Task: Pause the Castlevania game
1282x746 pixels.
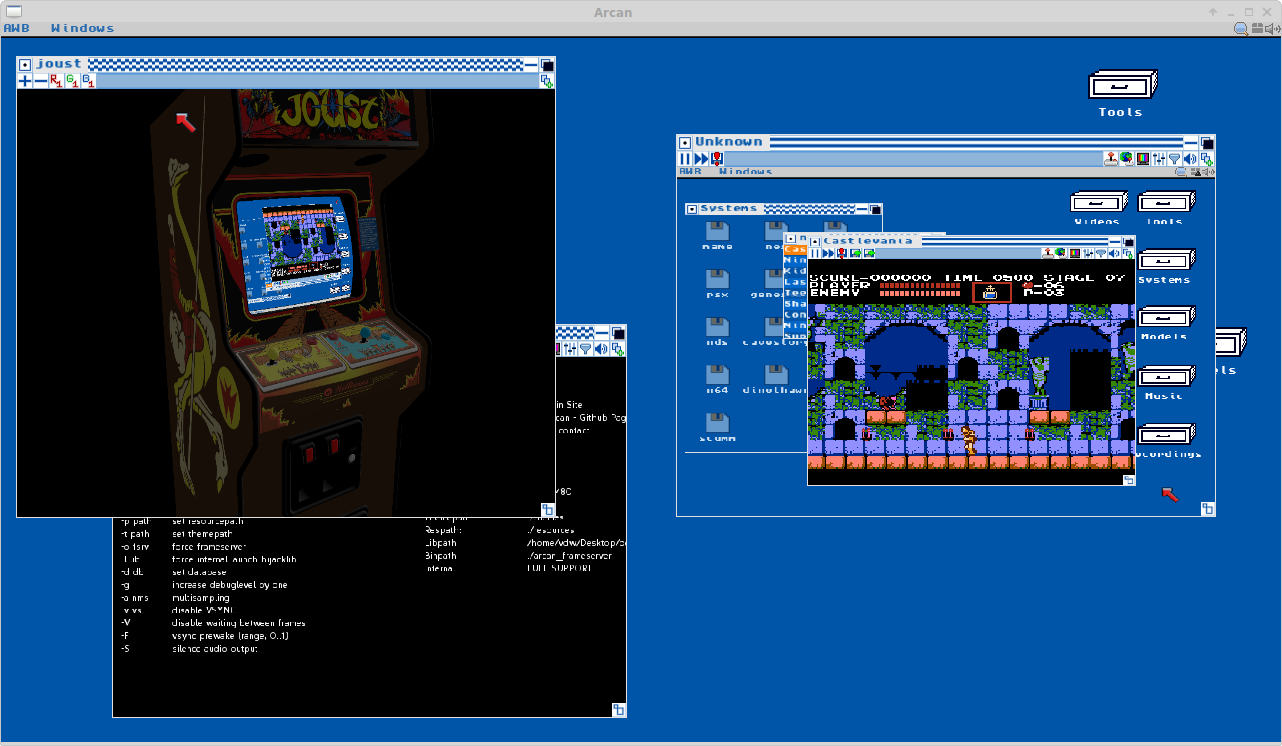Action: 814,253
